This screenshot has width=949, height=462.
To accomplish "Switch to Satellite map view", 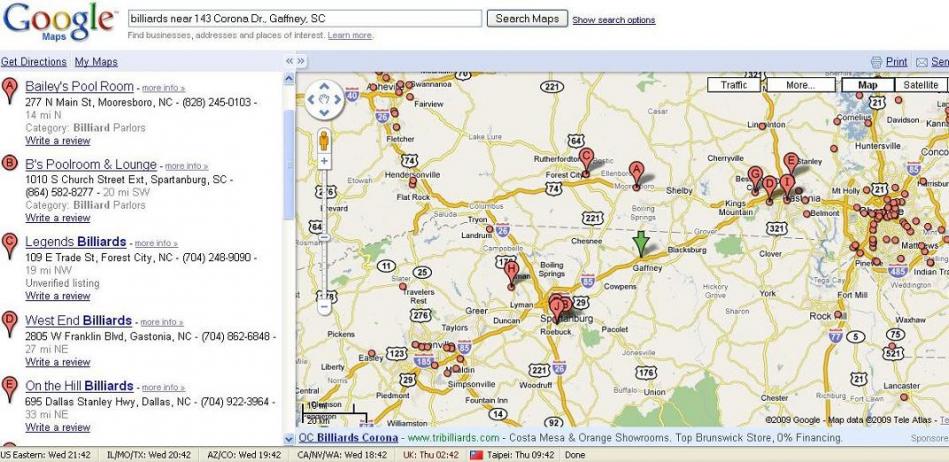I will (920, 86).
